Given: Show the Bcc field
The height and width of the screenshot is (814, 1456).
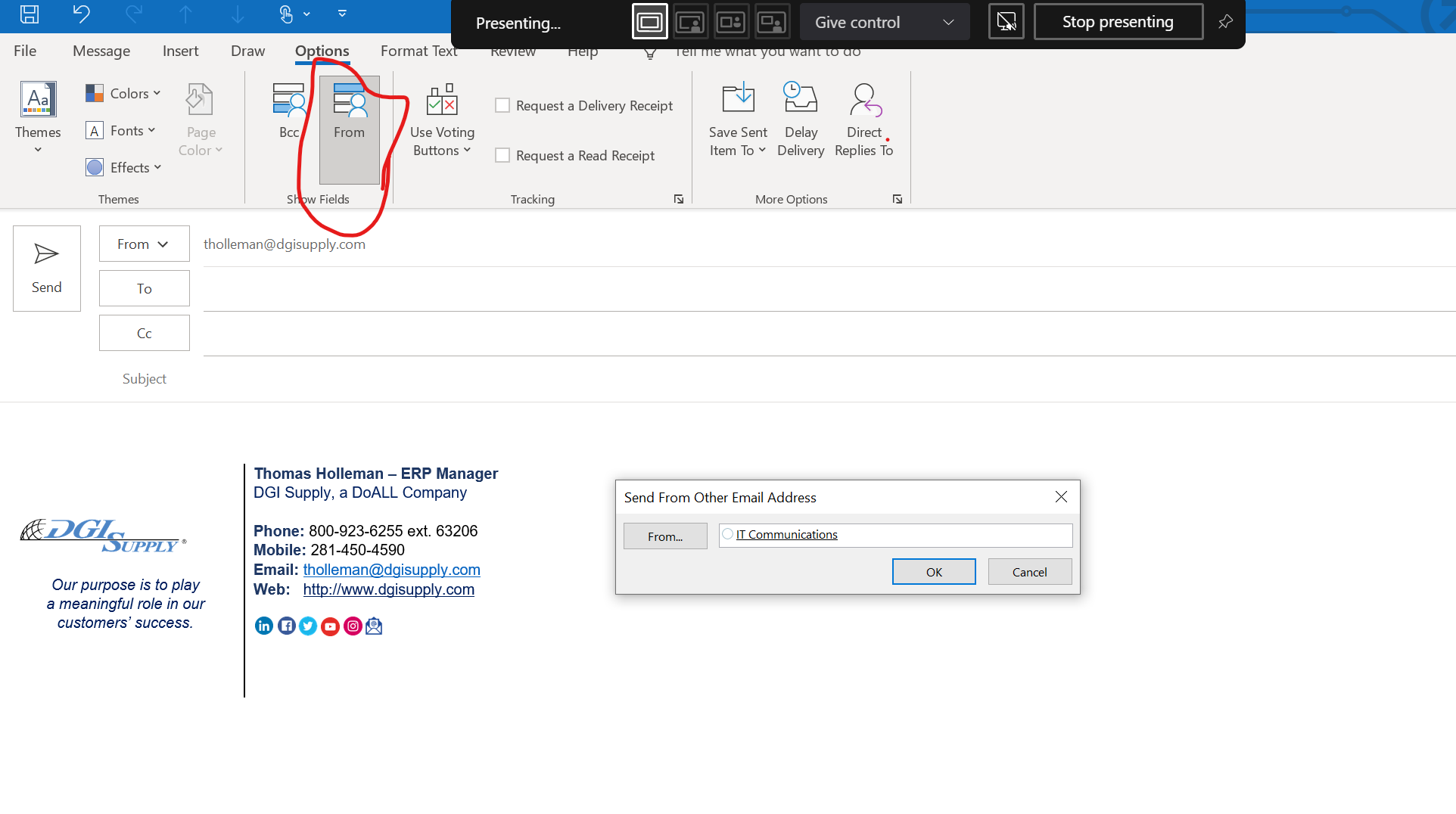Looking at the screenshot, I should (288, 111).
